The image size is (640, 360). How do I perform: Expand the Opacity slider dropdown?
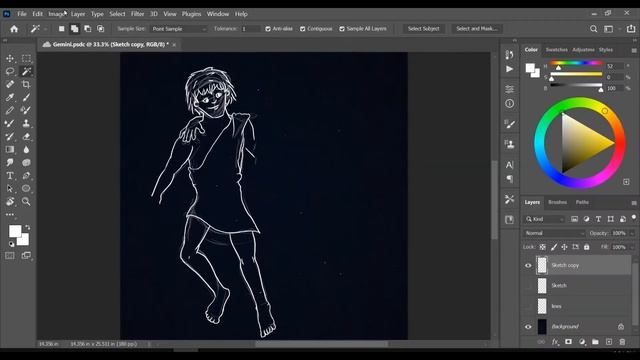pos(632,233)
